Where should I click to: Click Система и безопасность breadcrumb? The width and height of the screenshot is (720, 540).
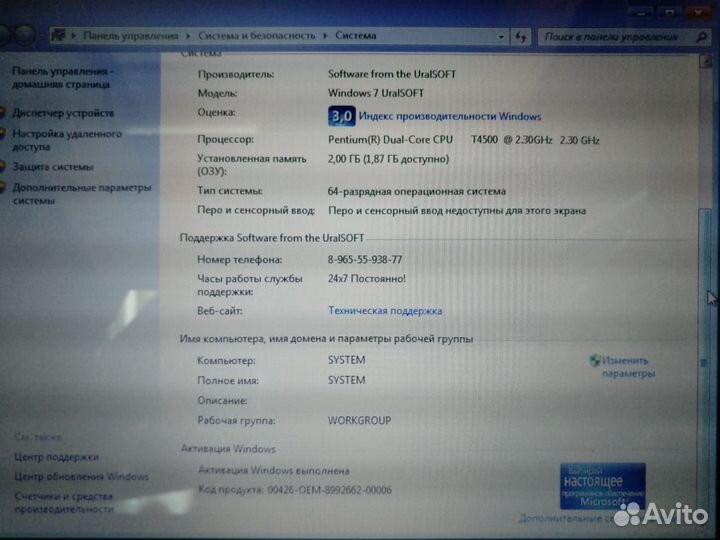pos(257,36)
